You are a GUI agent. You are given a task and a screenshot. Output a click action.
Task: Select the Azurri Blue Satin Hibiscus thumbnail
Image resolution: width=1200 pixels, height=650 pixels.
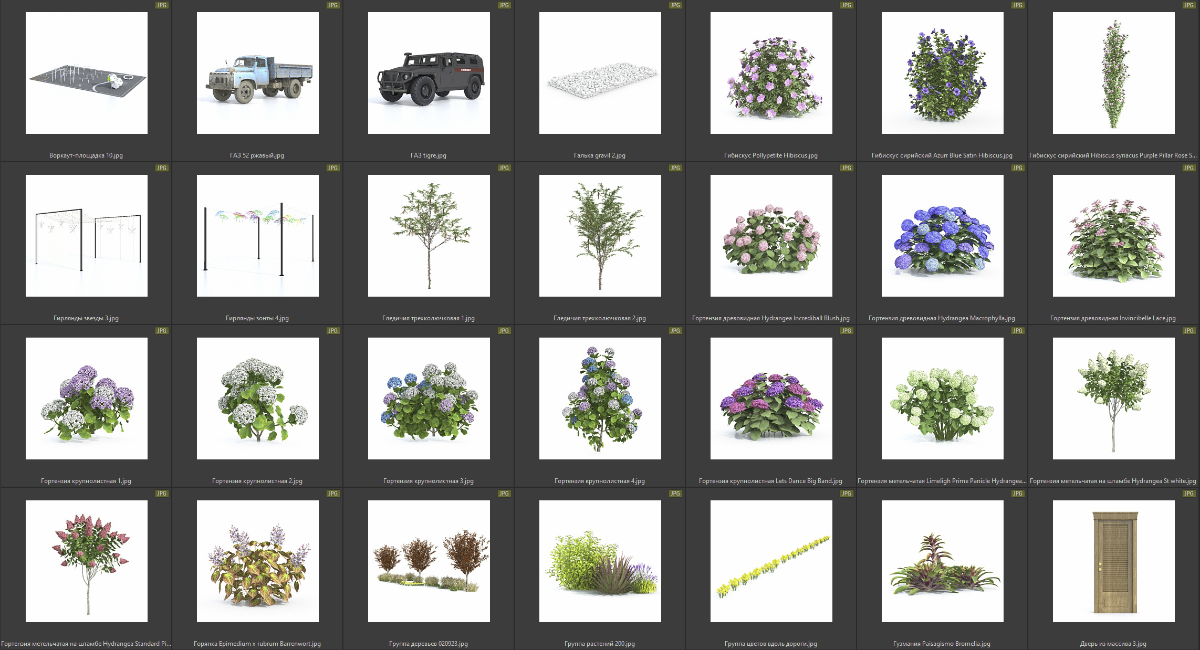942,75
